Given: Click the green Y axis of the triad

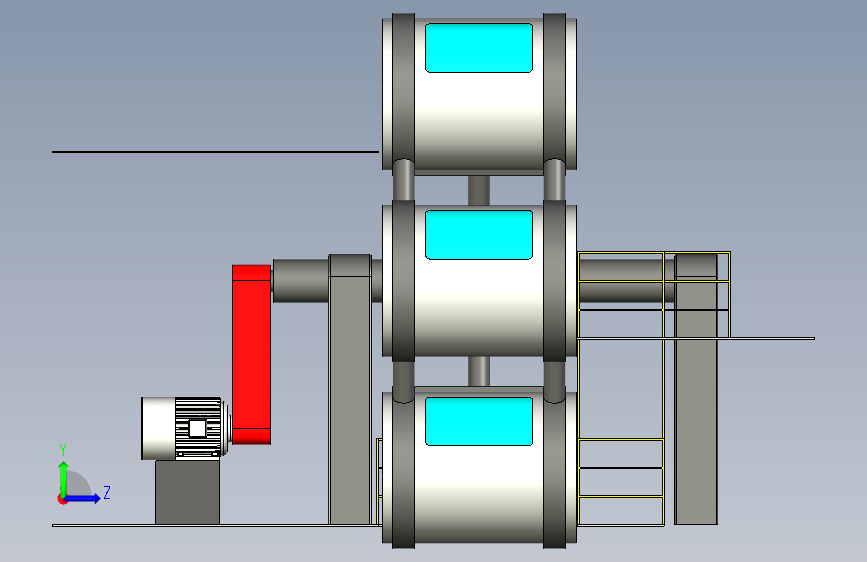Looking at the screenshot, I should click(x=64, y=478).
